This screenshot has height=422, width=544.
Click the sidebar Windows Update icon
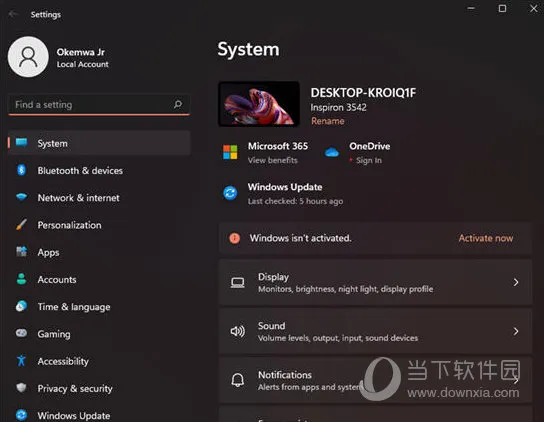coord(22,415)
